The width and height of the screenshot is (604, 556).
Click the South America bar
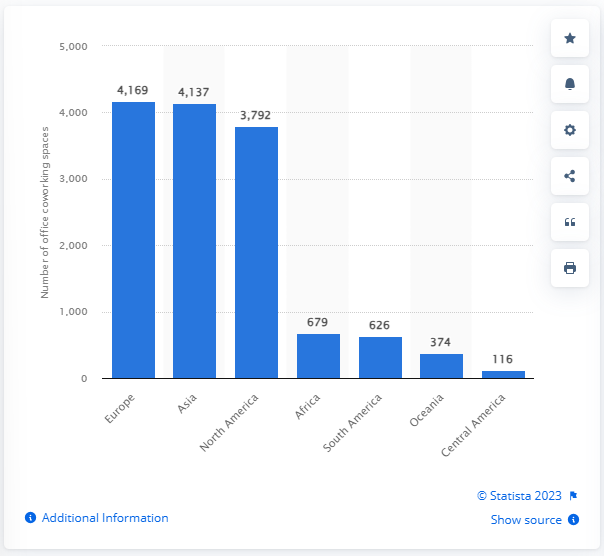tap(380, 358)
